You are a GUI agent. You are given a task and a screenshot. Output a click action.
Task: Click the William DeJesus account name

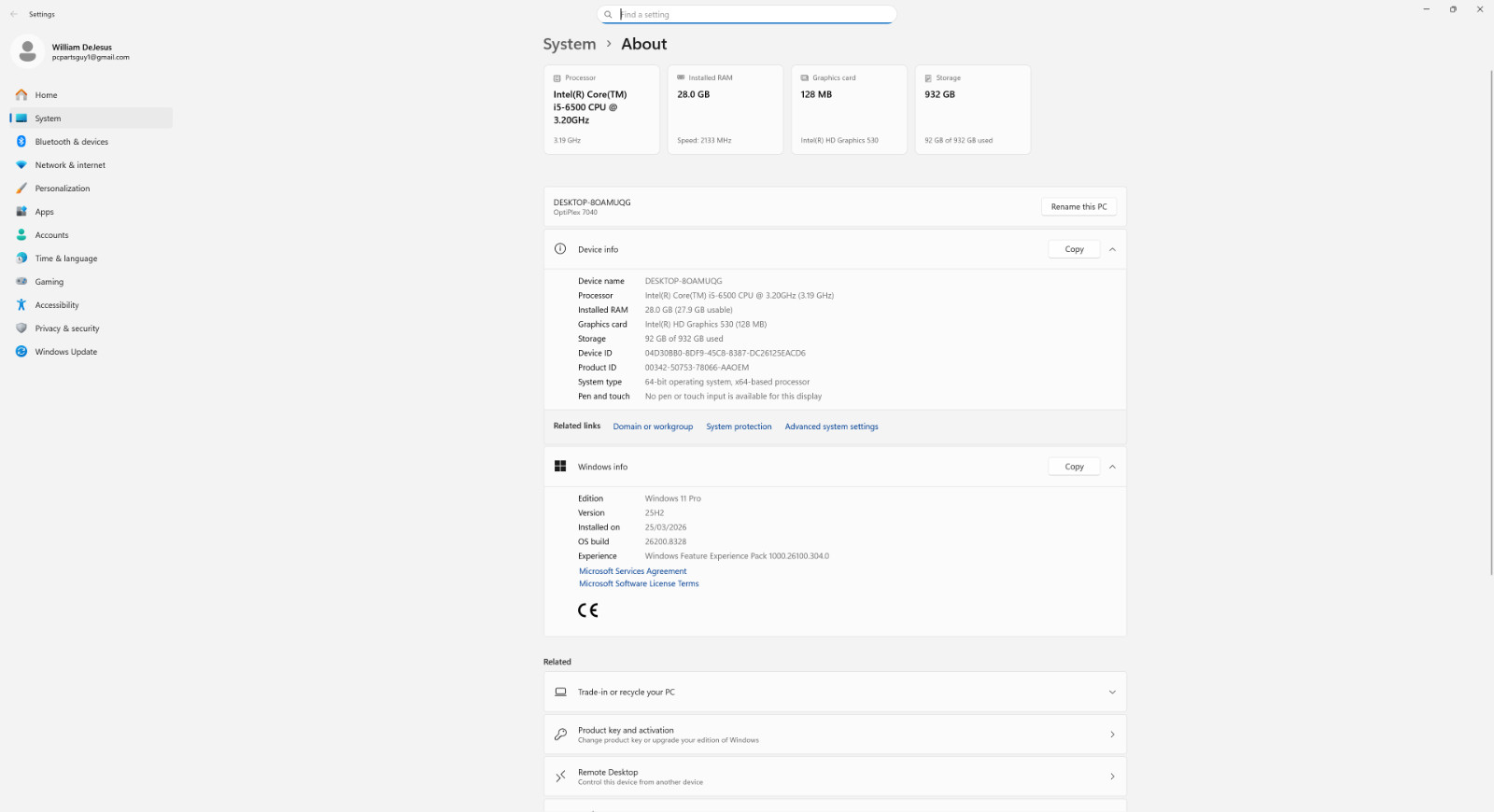click(82, 47)
